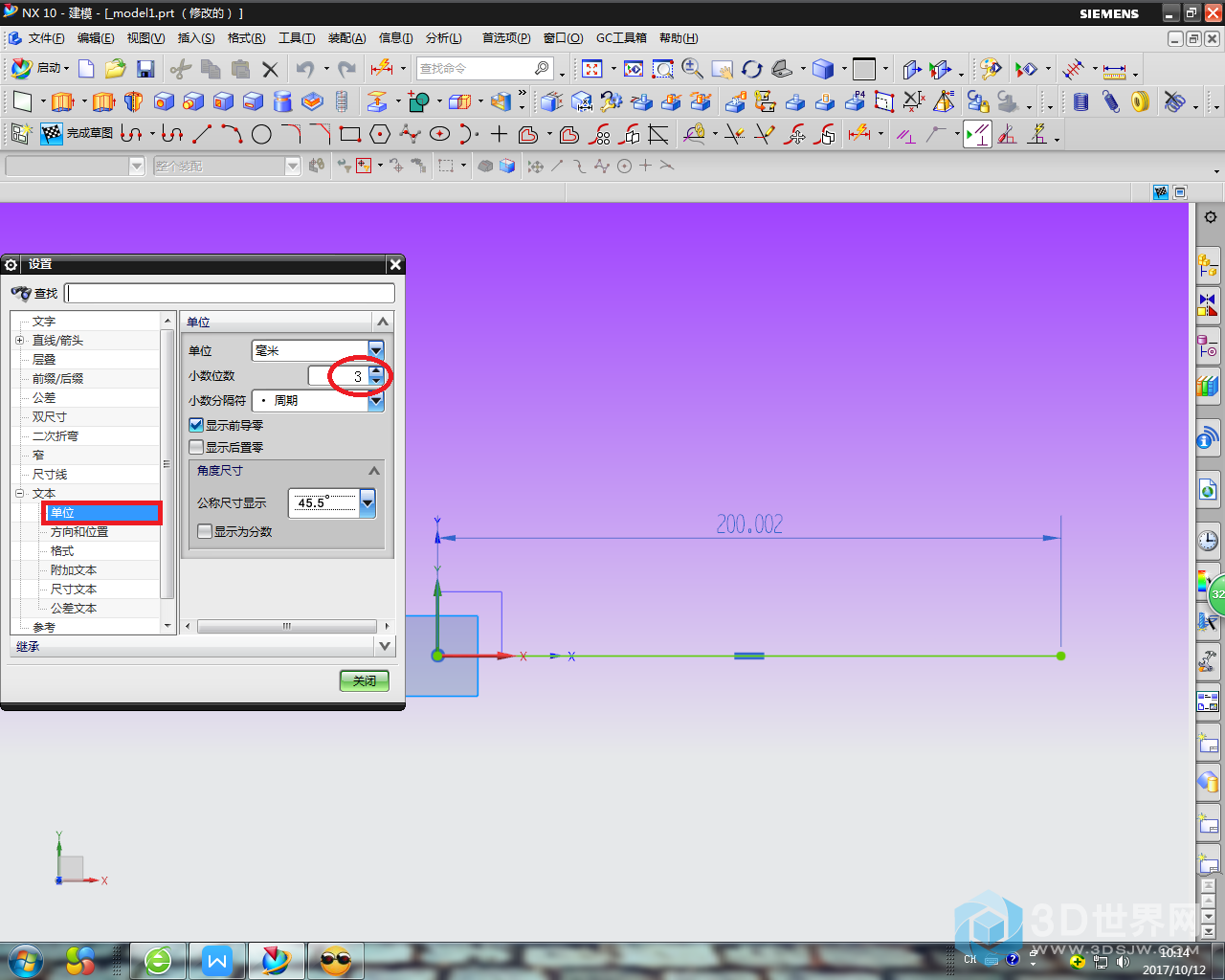Select the Ellipse sketch tool
This screenshot has width=1225, height=980.
pos(439,134)
